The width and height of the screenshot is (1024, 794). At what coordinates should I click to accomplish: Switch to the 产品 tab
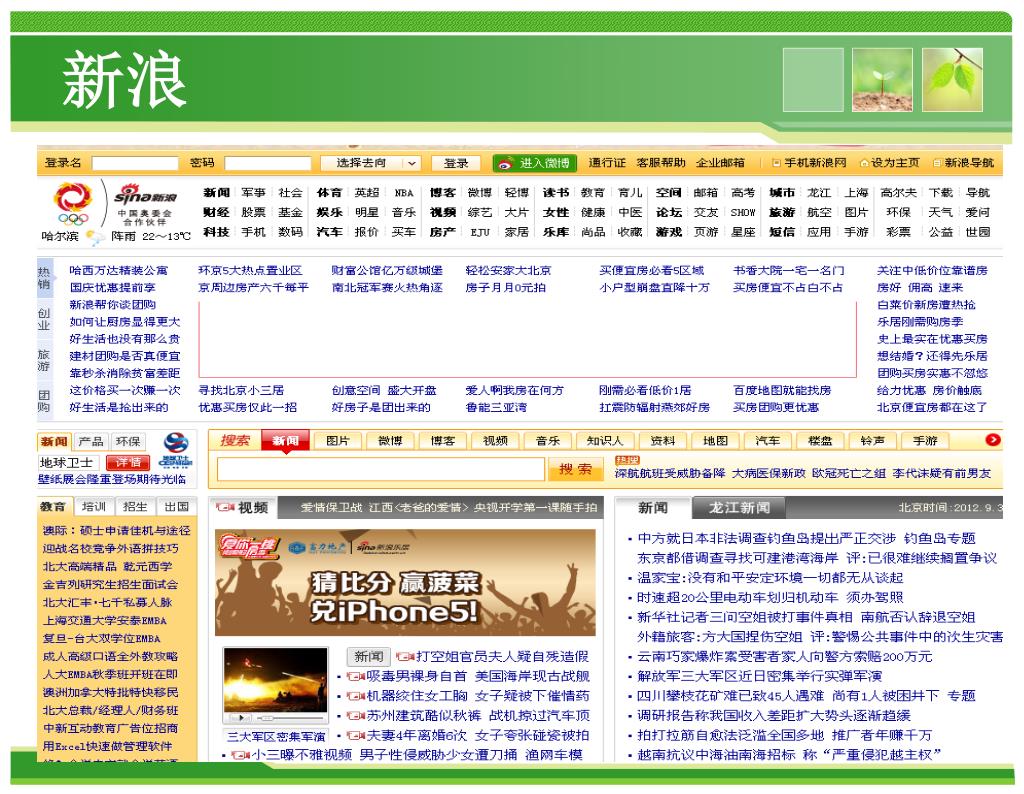(90, 441)
